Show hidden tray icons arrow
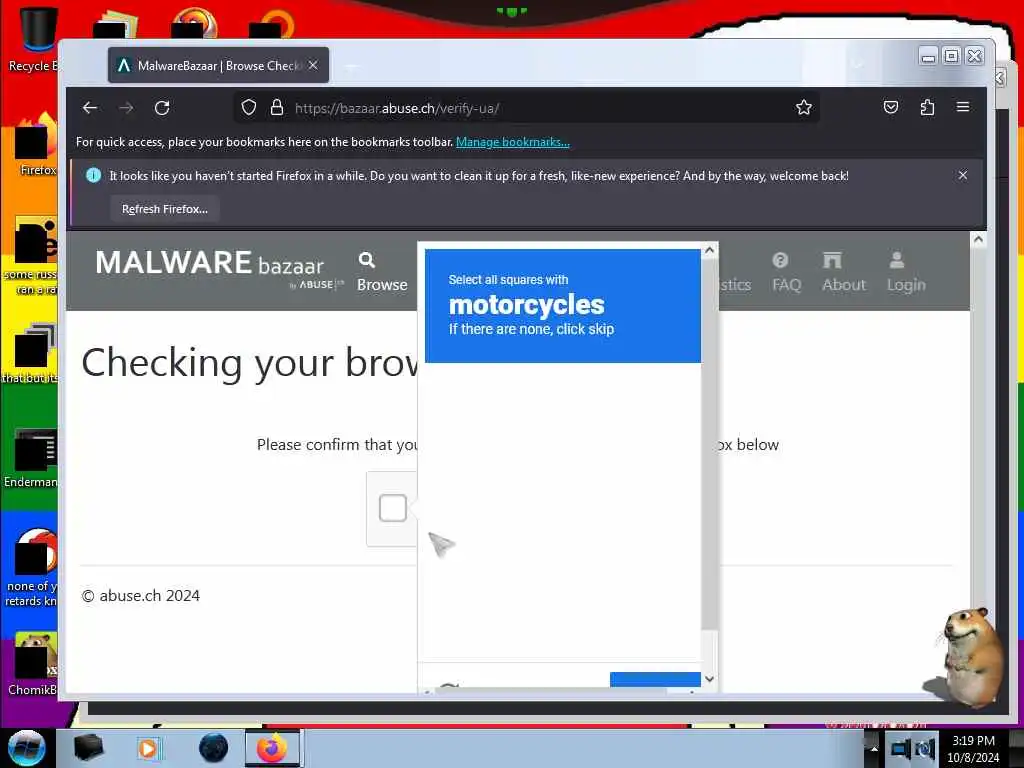The image size is (1024, 768). tap(874, 748)
